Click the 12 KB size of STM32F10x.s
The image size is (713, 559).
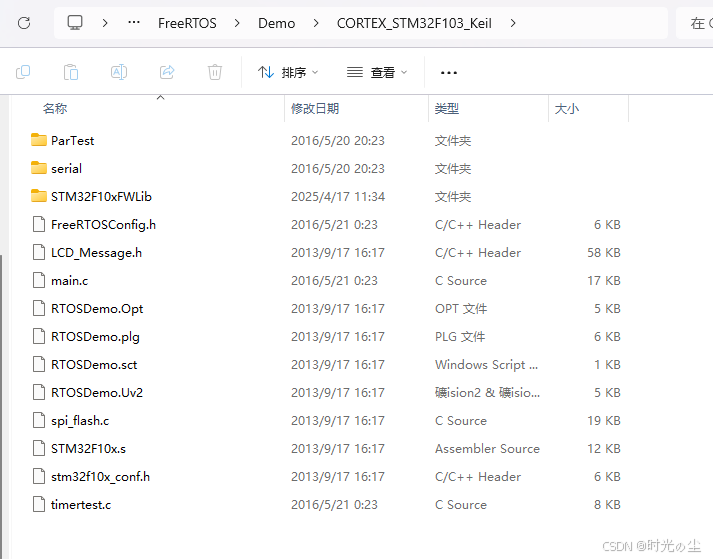tap(604, 449)
